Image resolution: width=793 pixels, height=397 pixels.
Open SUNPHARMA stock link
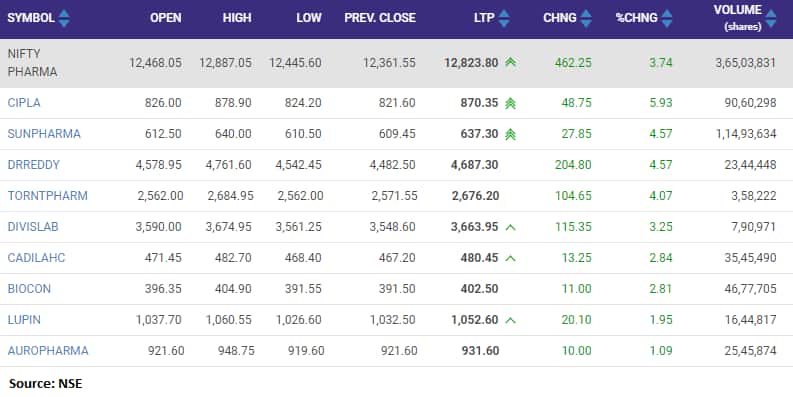44,134
